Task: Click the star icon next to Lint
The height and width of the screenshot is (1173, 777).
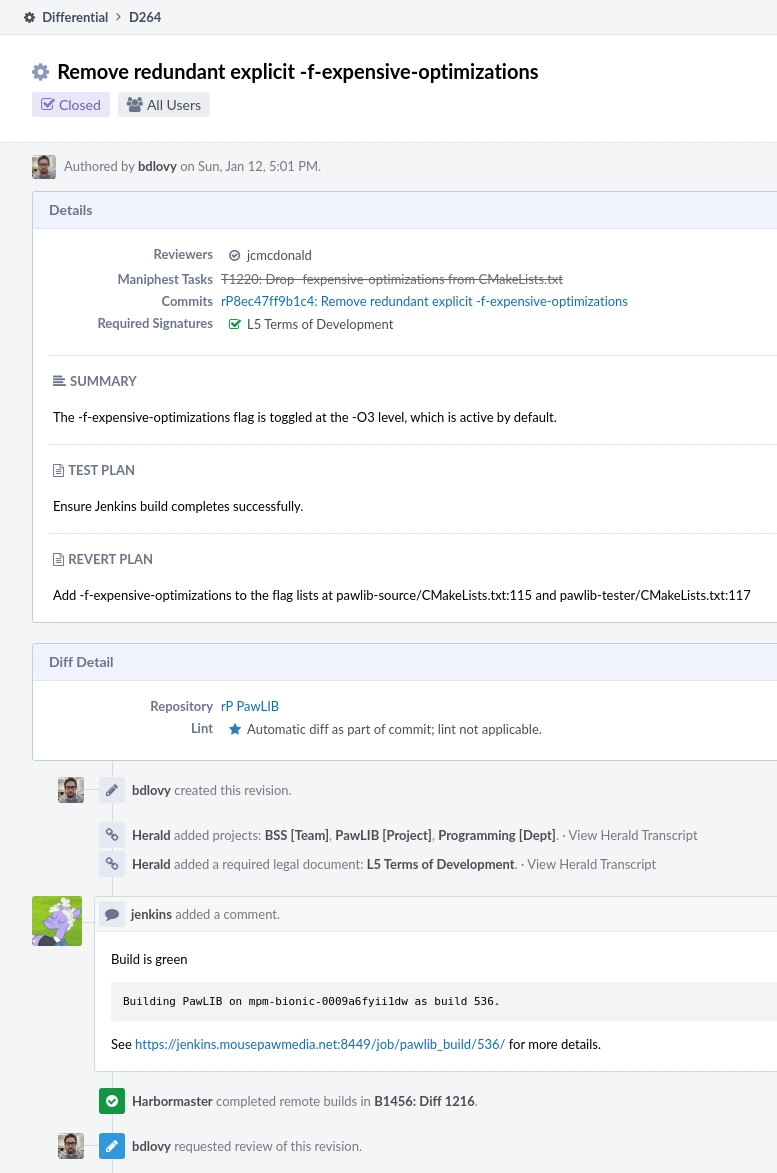Action: click(235, 729)
